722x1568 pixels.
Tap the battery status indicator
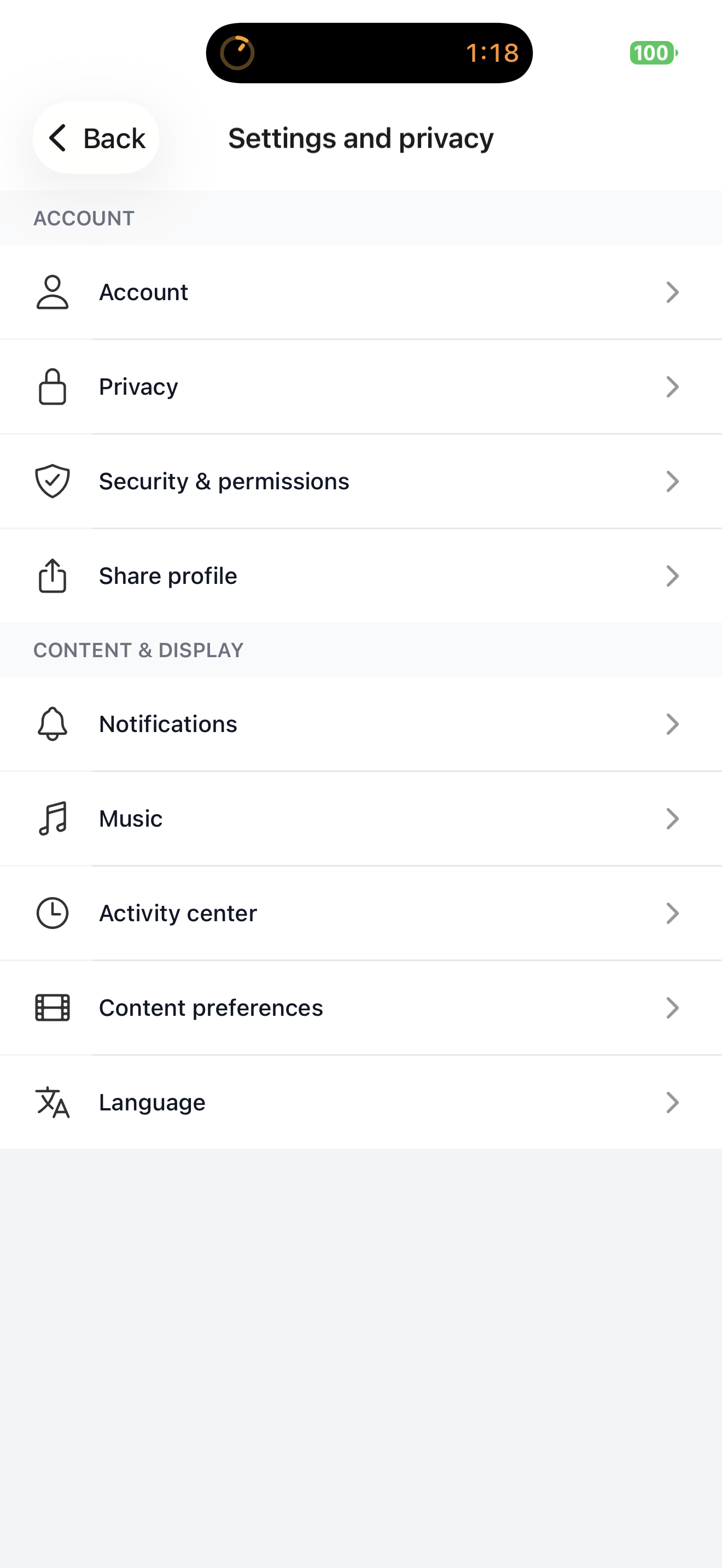pyautogui.click(x=653, y=53)
